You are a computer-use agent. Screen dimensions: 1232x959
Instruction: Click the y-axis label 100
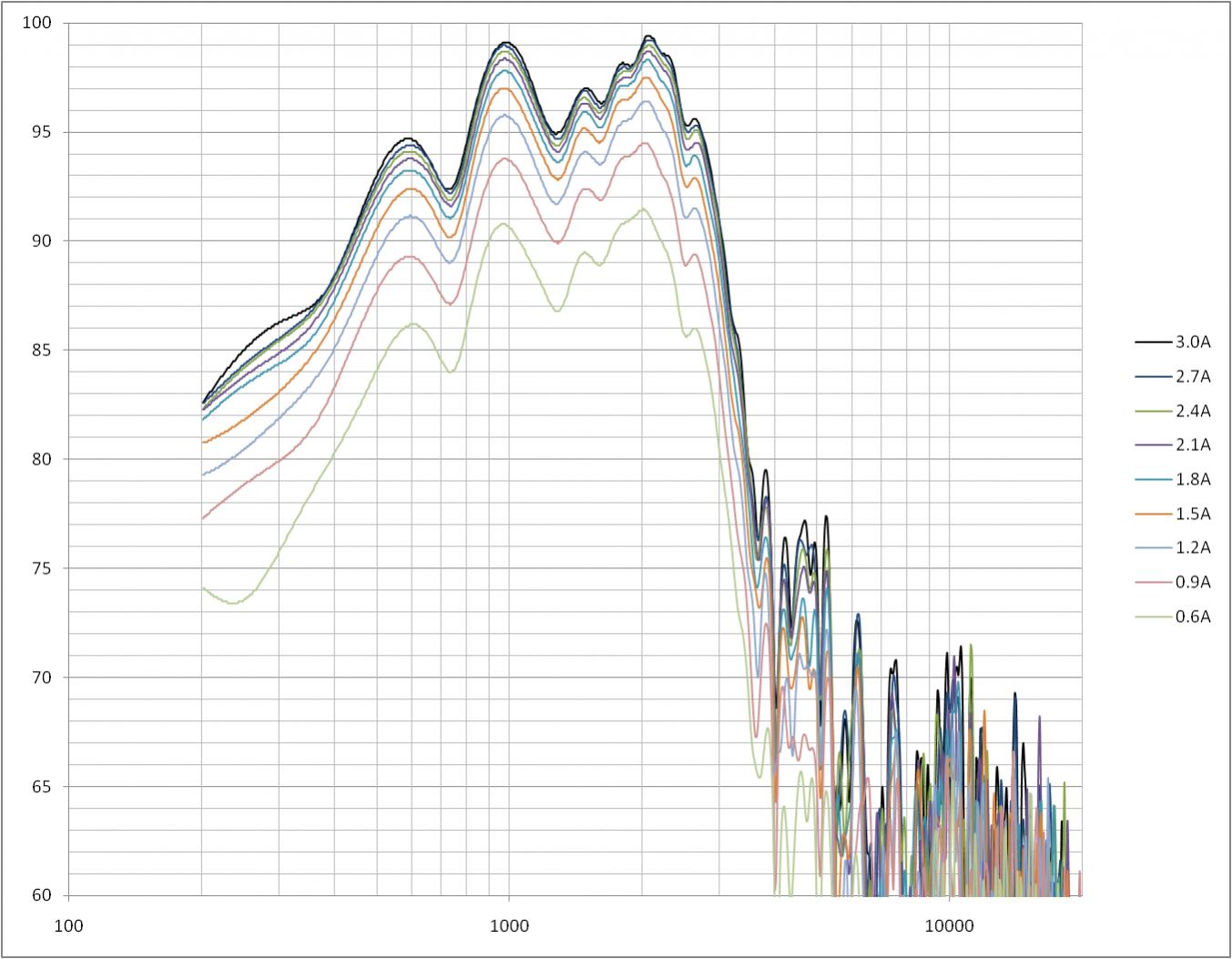click(x=37, y=23)
